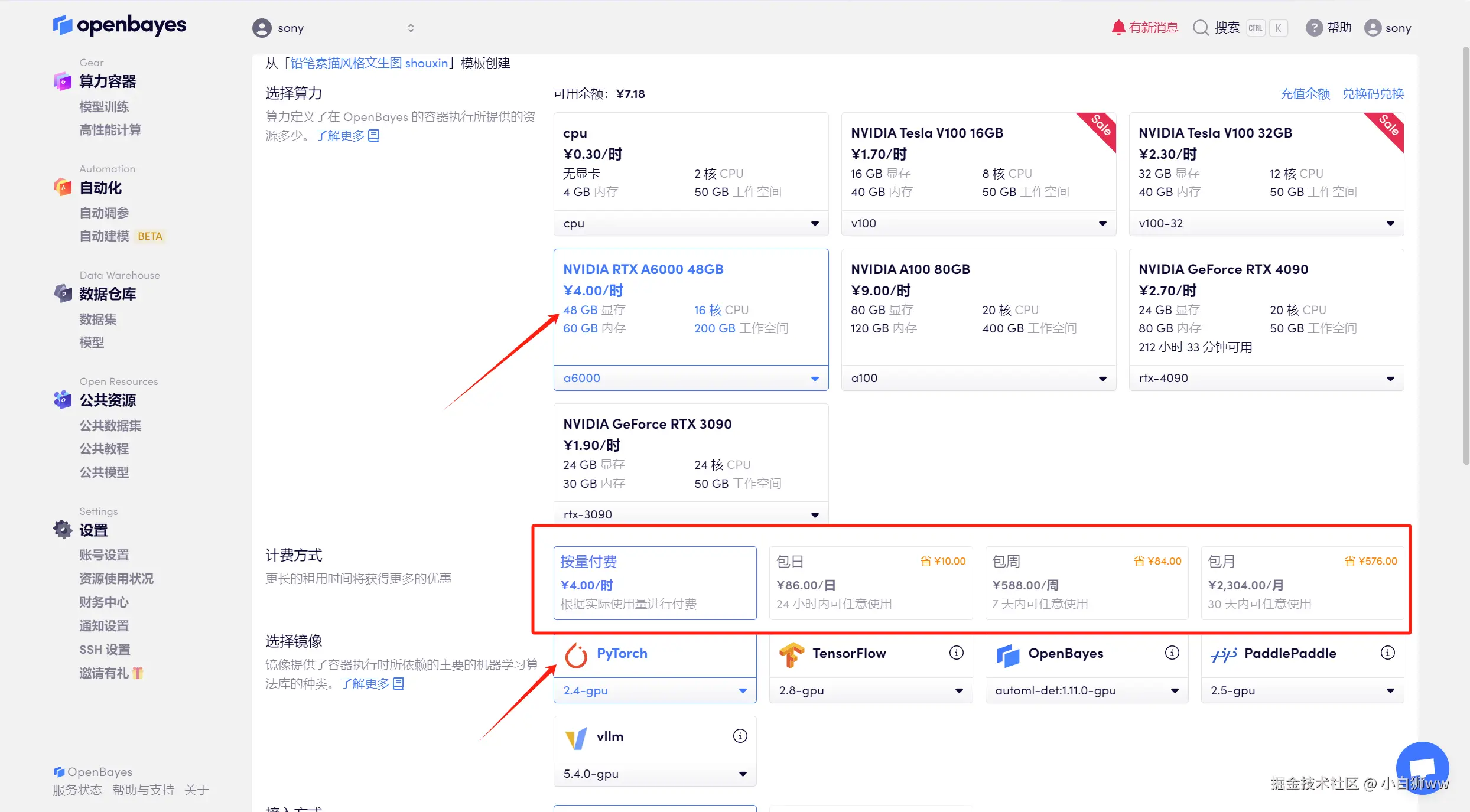Click the search magnifier icon
This screenshot has width=1470, height=812.
1201,28
